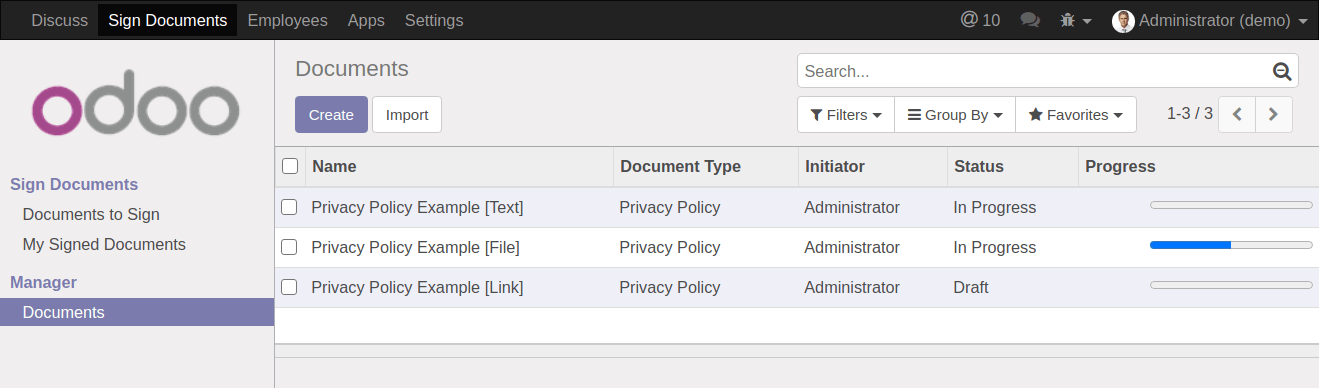1319x388 pixels.
Task: Open the Filters dropdown
Action: click(x=846, y=114)
